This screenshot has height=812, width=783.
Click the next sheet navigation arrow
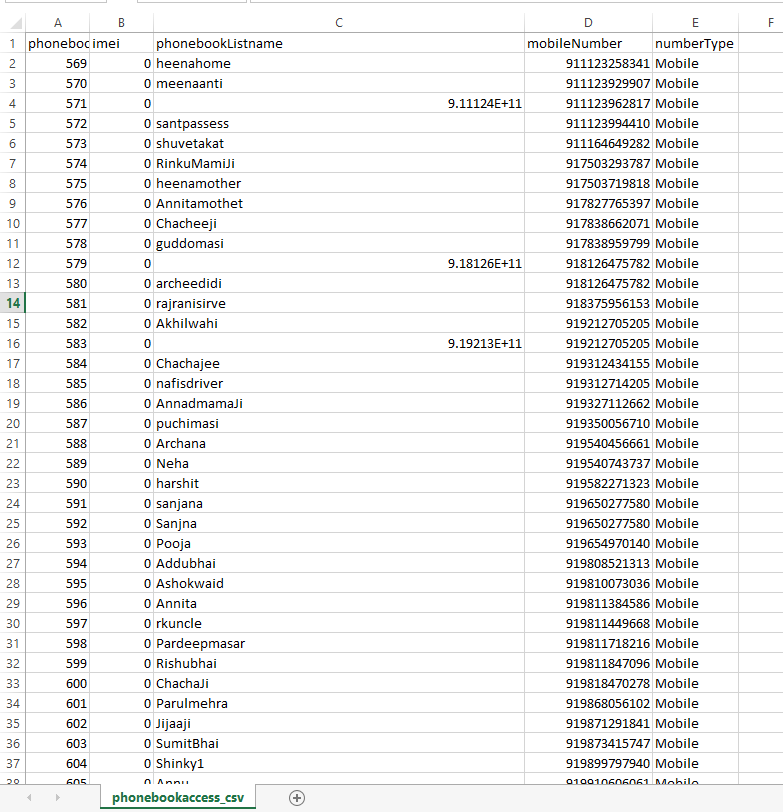tap(56, 797)
